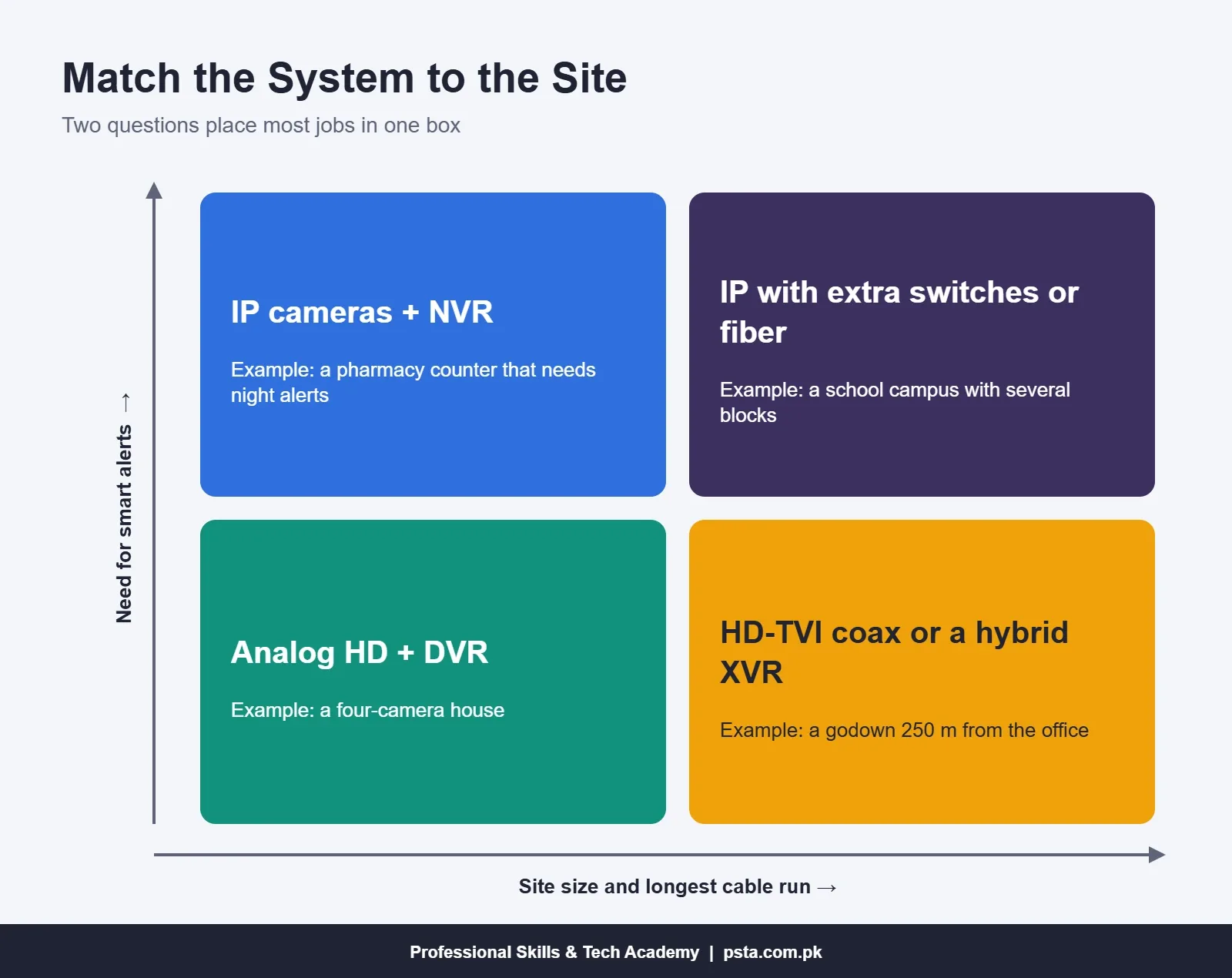Select 'HD-TVI coax or a hybrid XVR' heading
Screen dimensions: 1232x978
point(894,652)
